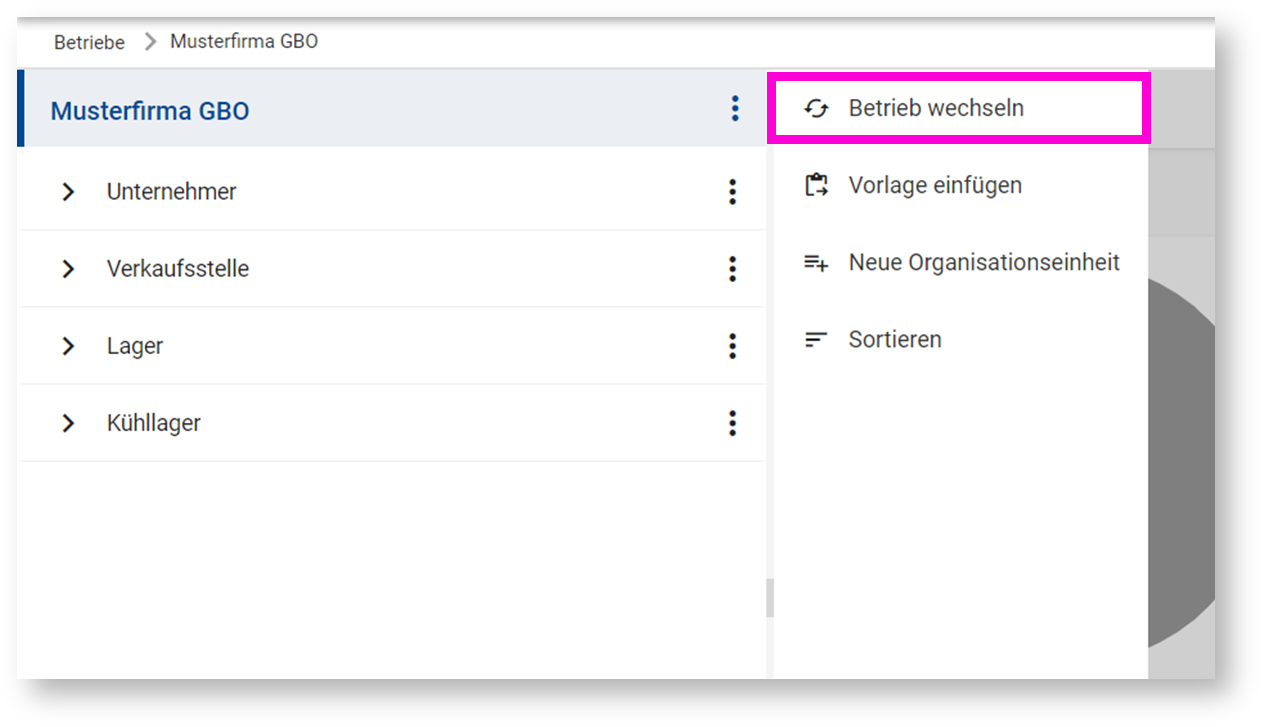Click the Sortieren sort-lines icon
Image resolution: width=1263 pixels, height=727 pixels.
click(816, 340)
